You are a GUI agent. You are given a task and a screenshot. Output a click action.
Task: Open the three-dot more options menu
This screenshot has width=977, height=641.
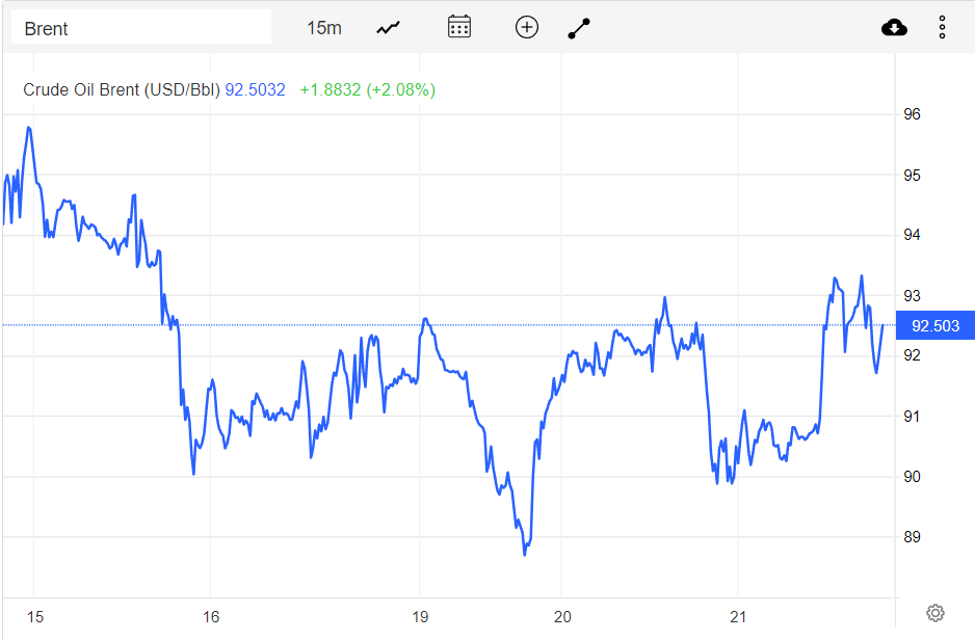[x=942, y=27]
